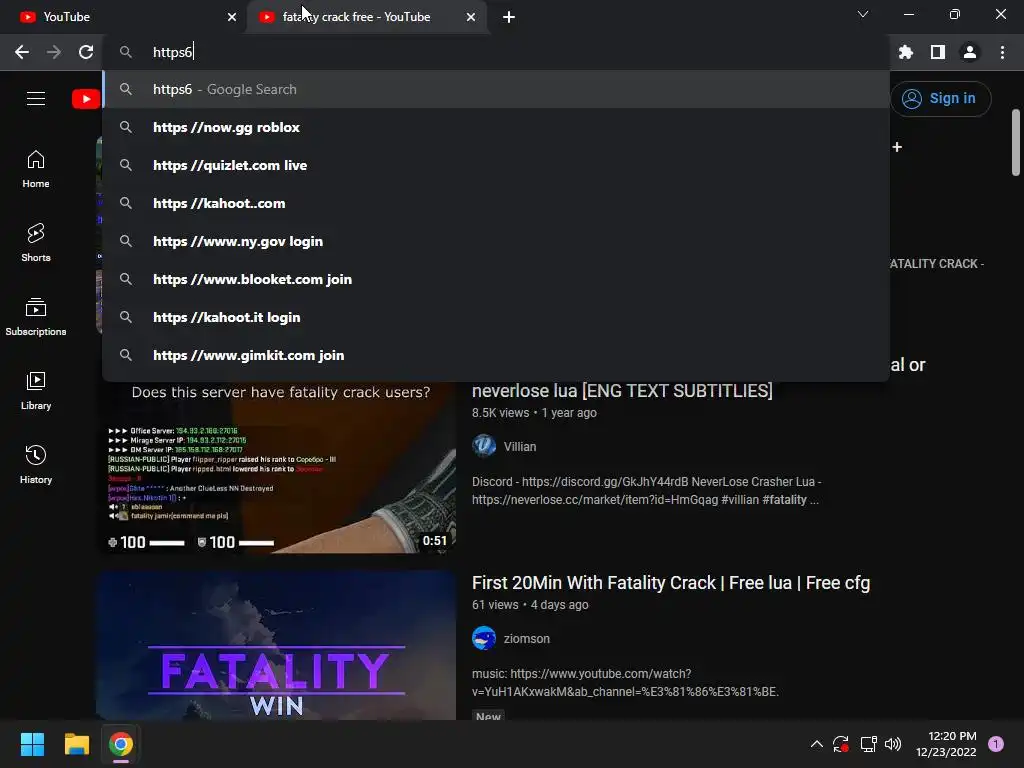Open File Explorer from the taskbar

[x=76, y=744]
